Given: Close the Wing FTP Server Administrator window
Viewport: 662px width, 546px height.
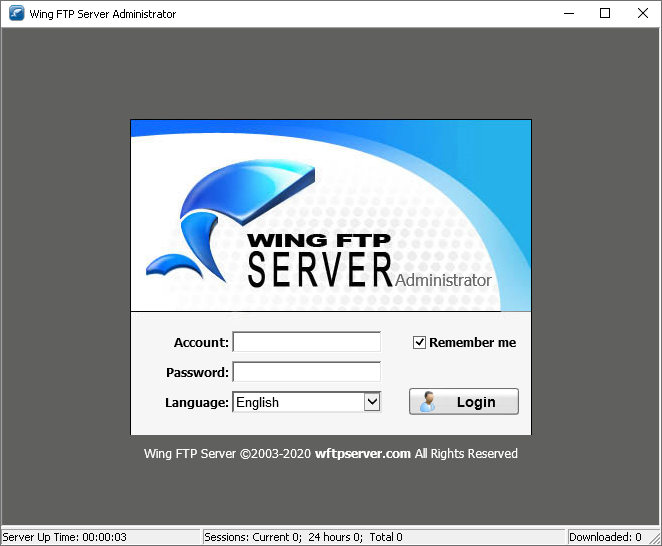Looking at the screenshot, I should [x=643, y=14].
